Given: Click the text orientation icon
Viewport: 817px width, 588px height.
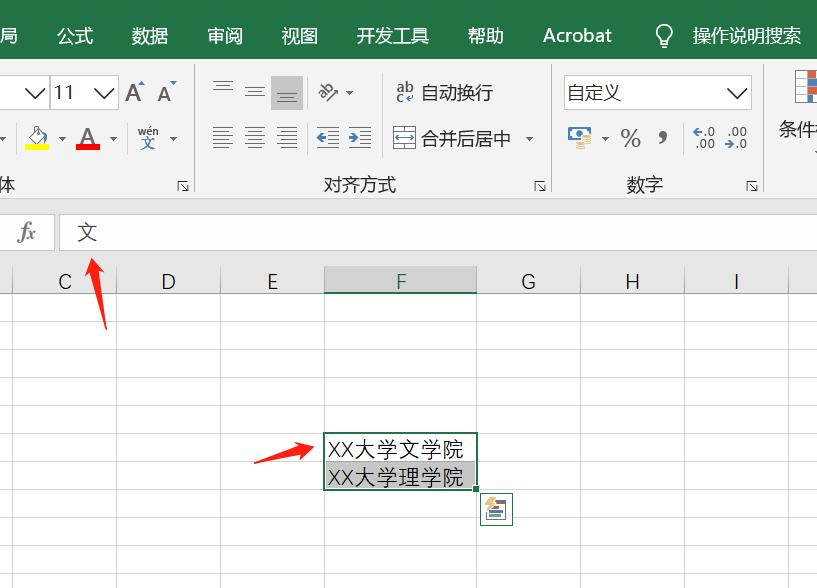Looking at the screenshot, I should (x=328, y=92).
